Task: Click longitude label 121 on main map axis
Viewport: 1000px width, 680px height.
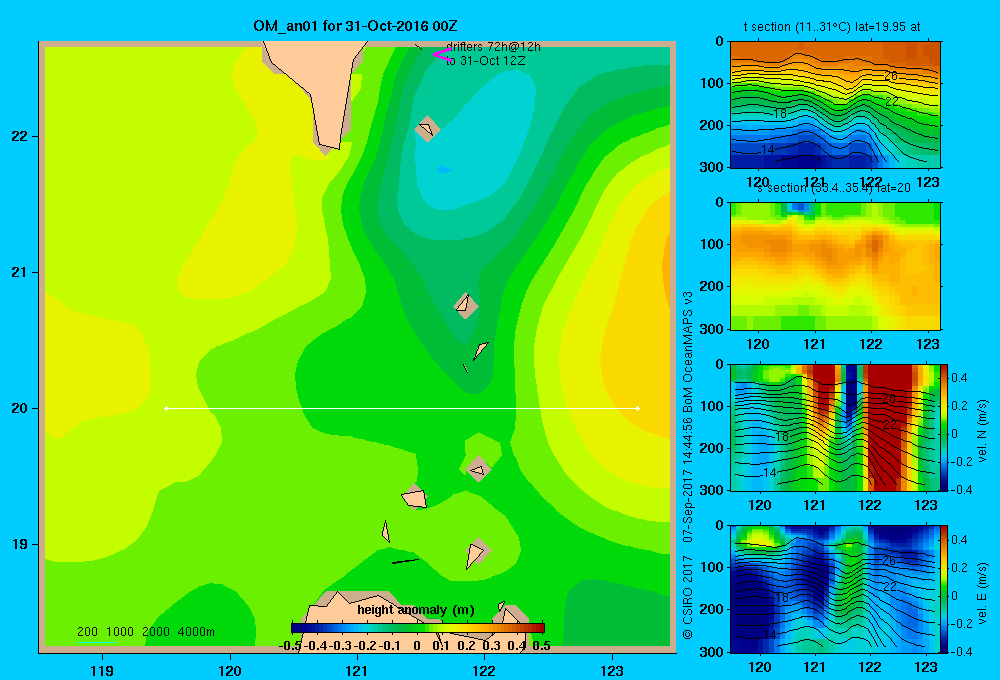Action: 357,670
